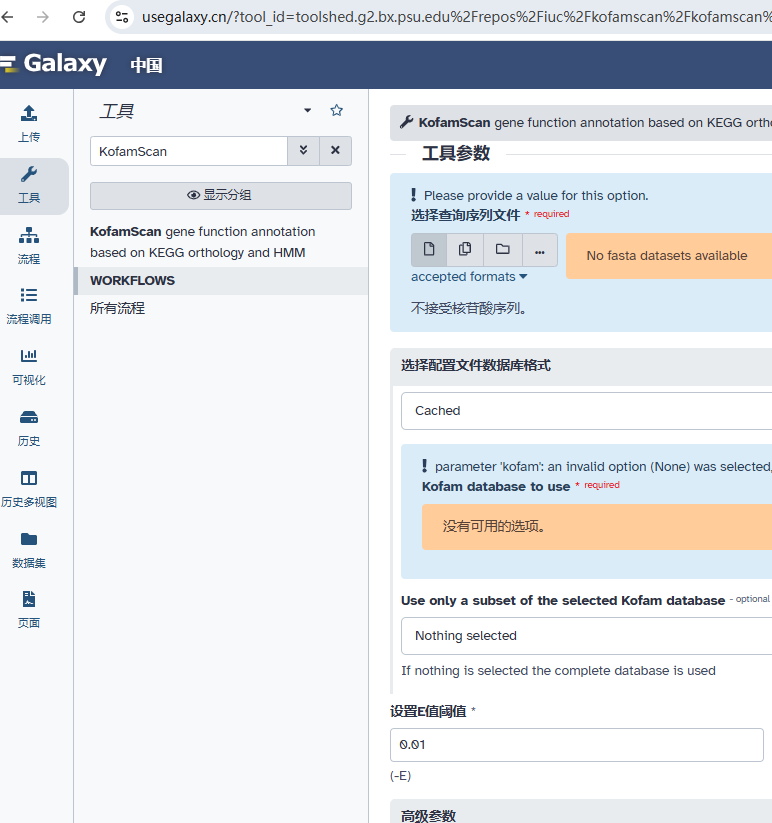Open Nothing selected subset dropdown
This screenshot has height=823, width=772.
pos(586,636)
